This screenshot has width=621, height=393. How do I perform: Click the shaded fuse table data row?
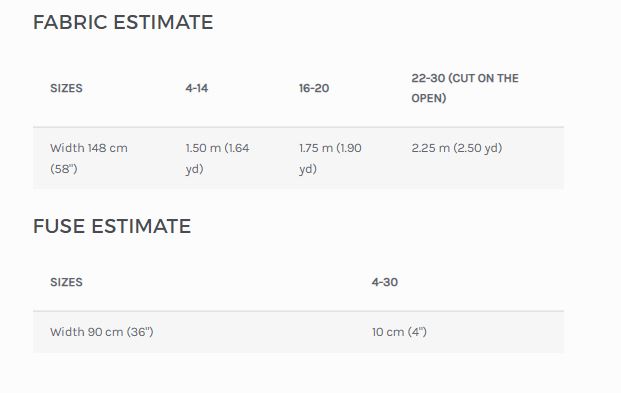click(299, 332)
